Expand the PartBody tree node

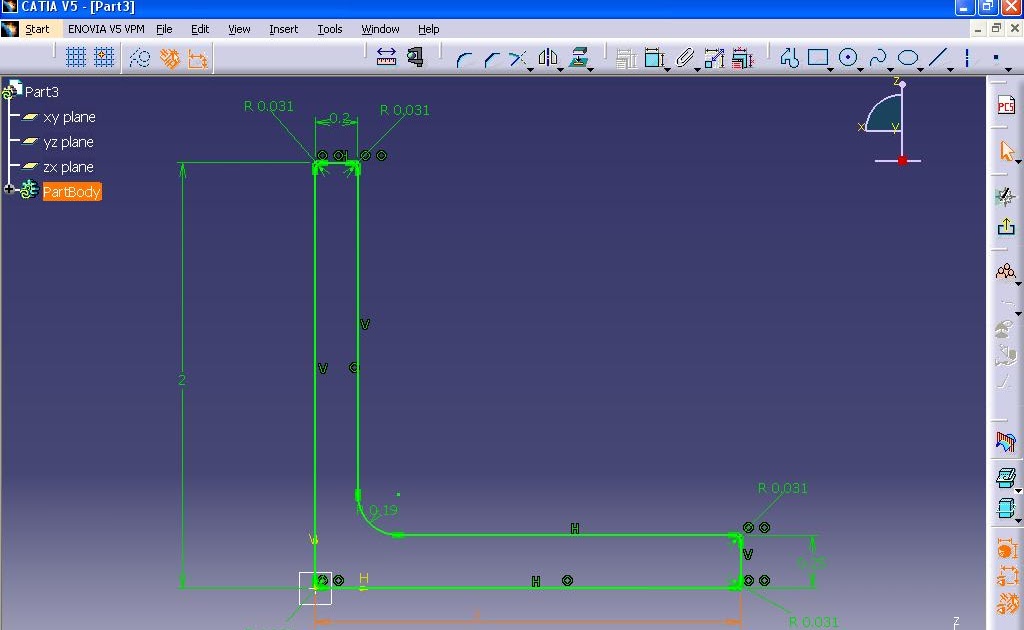click(x=9, y=187)
